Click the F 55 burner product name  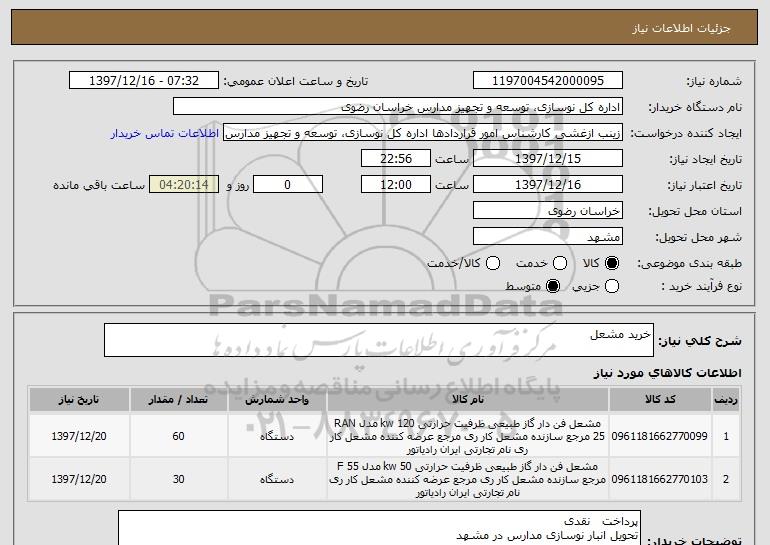(467, 479)
